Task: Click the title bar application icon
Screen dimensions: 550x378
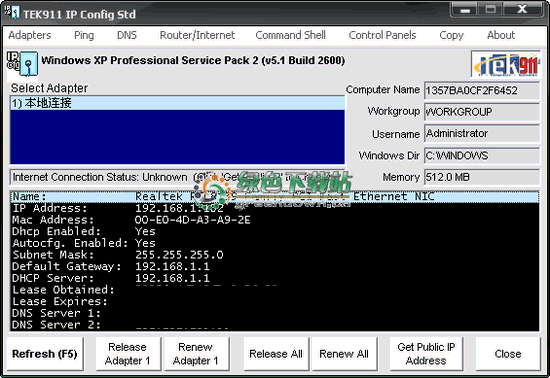Action: (x=12, y=12)
